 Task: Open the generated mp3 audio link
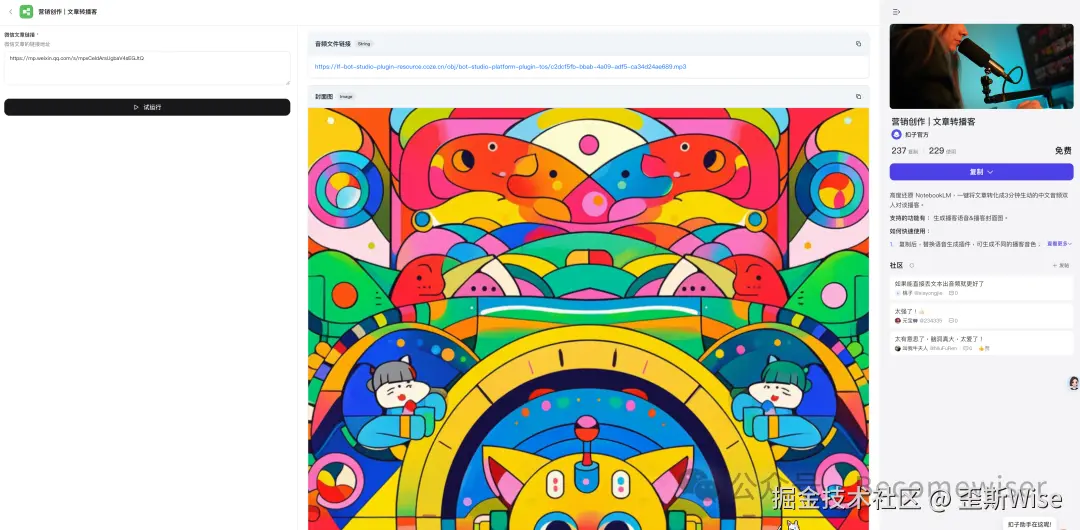500,67
